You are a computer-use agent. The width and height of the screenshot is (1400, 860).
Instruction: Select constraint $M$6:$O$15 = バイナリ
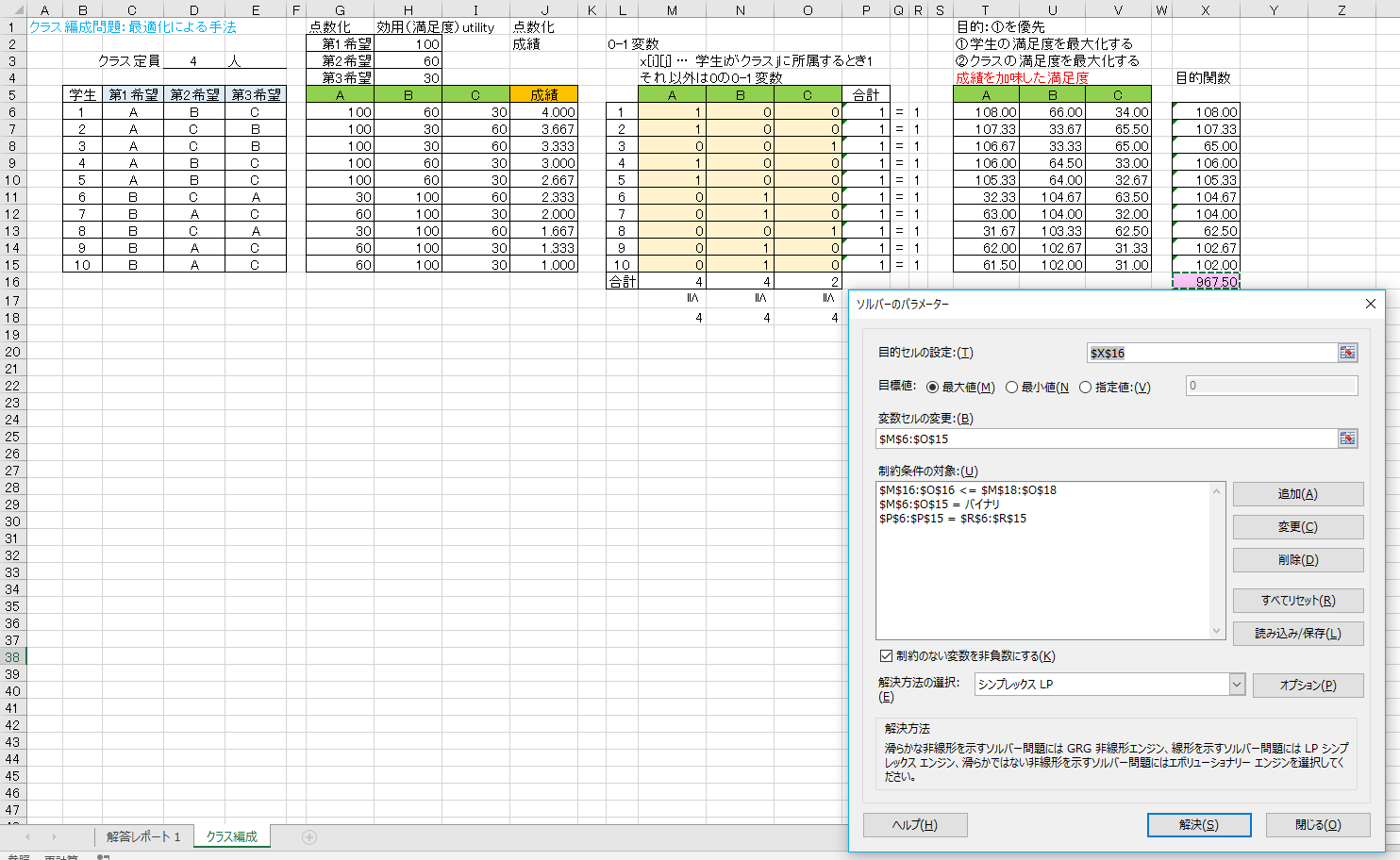coord(940,504)
